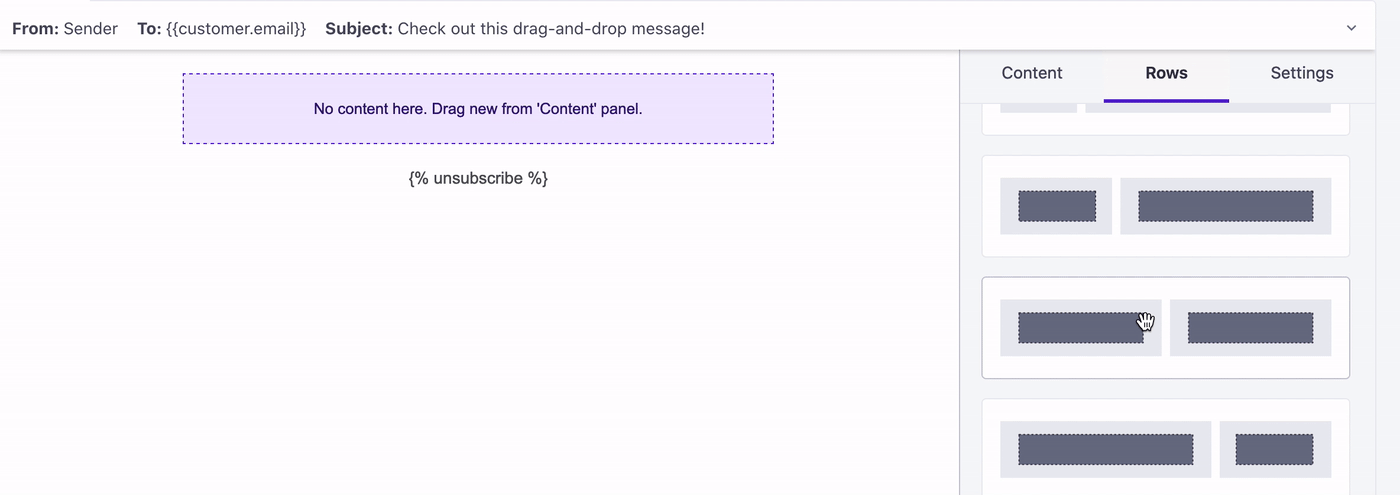Click narrow left block of one-third/two-thirds row
1400x495 pixels.
pyautogui.click(x=1056, y=206)
